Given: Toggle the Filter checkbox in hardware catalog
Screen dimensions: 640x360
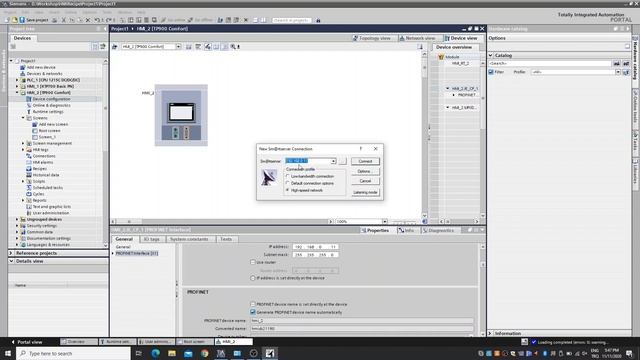Looking at the screenshot, I should point(491,72).
